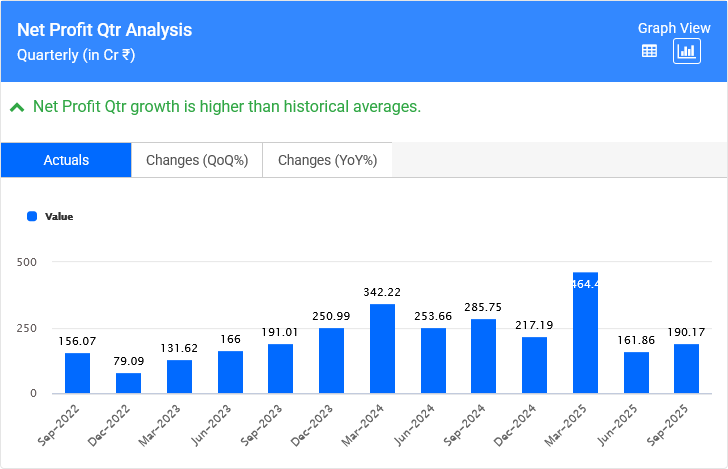Click the Jun-2024 bar showing 253.66
Viewport: 728px width, 469px height.
click(433, 360)
